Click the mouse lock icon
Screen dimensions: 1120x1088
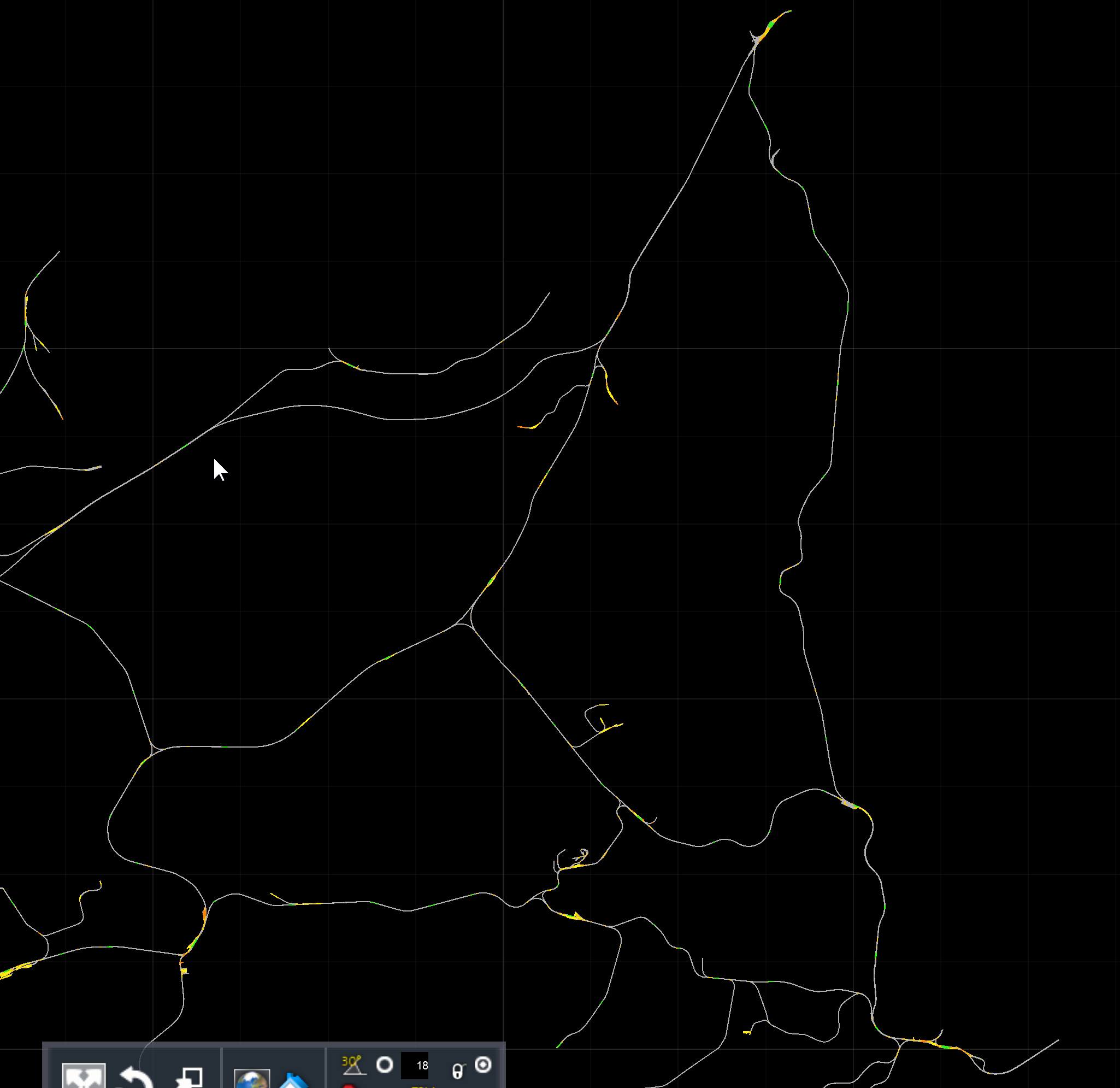point(458,1071)
